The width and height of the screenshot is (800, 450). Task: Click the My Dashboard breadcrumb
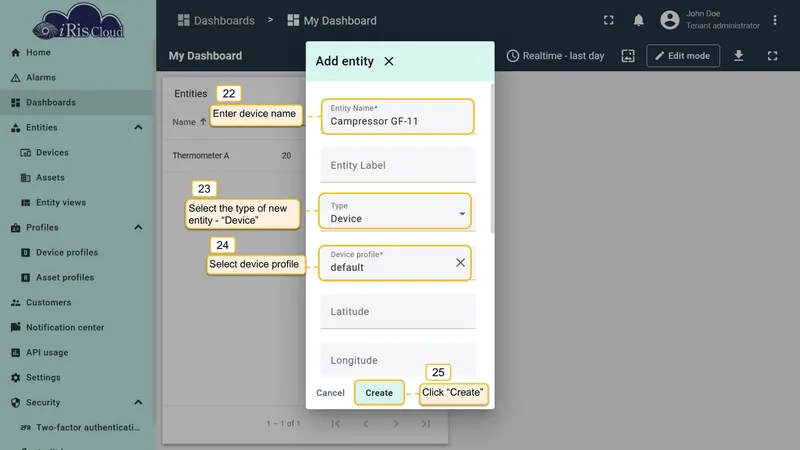(x=332, y=20)
